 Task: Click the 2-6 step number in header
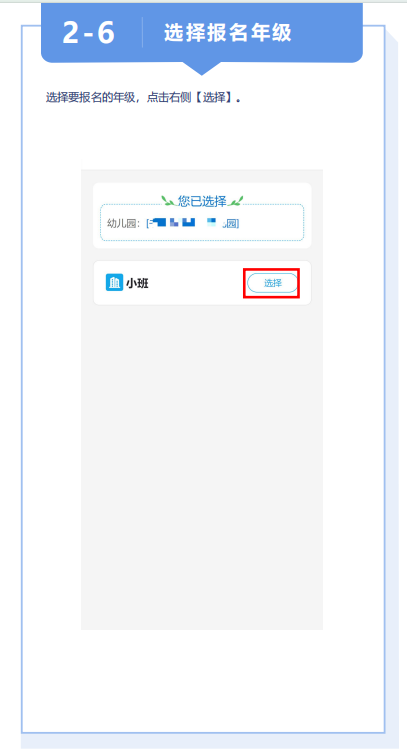pyautogui.click(x=89, y=33)
